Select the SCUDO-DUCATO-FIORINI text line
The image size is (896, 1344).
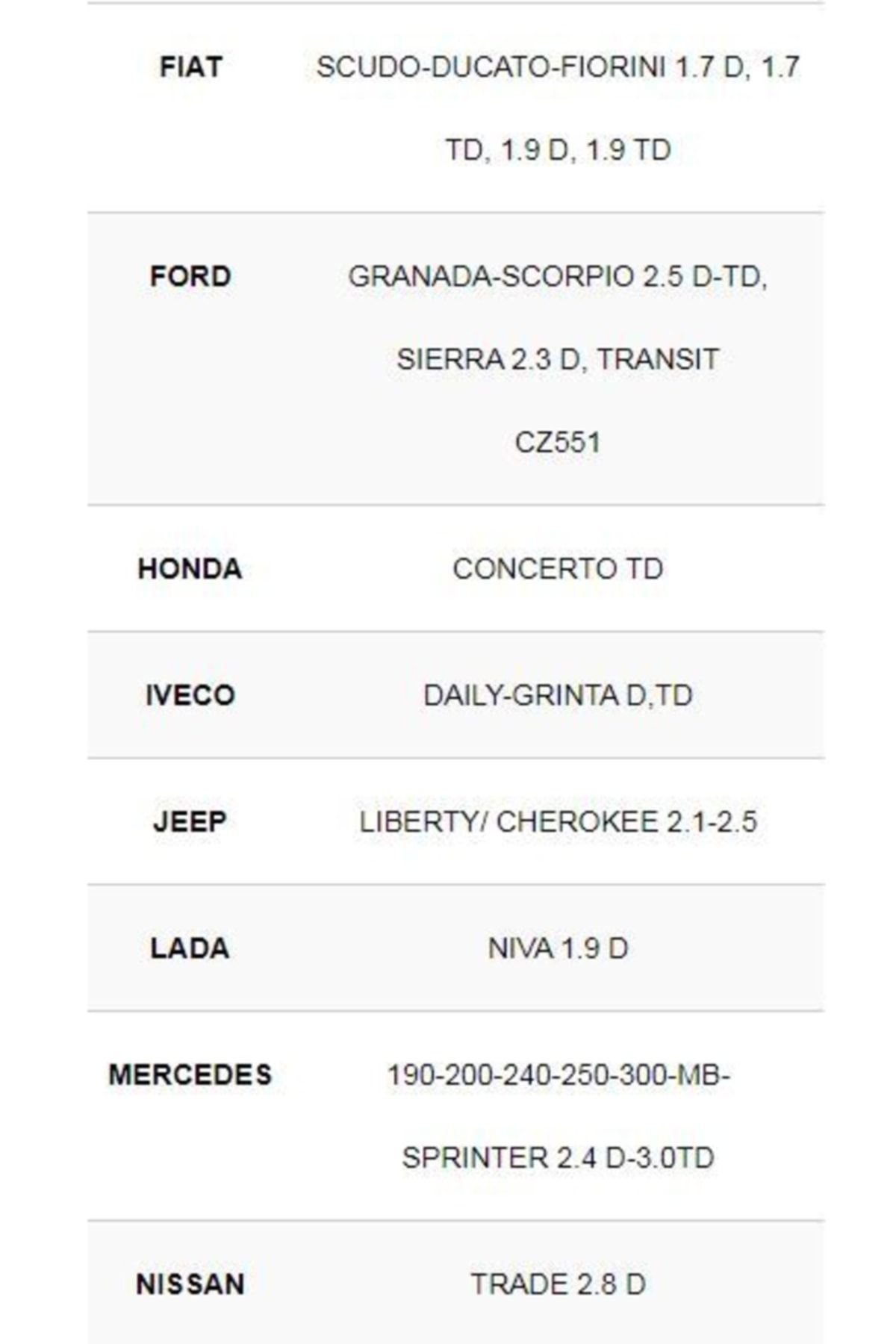tap(557, 67)
